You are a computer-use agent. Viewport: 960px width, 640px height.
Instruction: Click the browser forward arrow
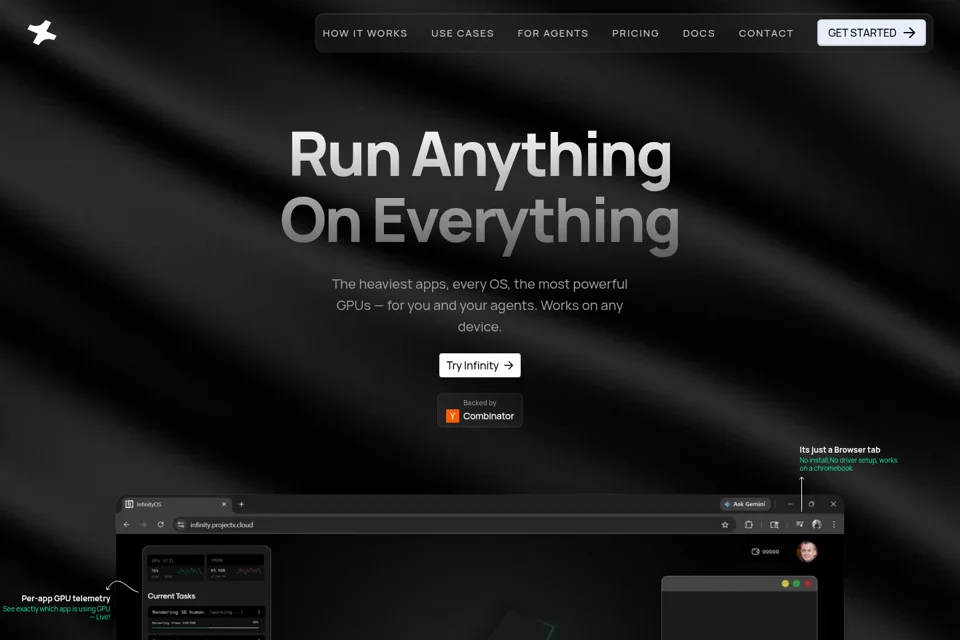point(143,524)
